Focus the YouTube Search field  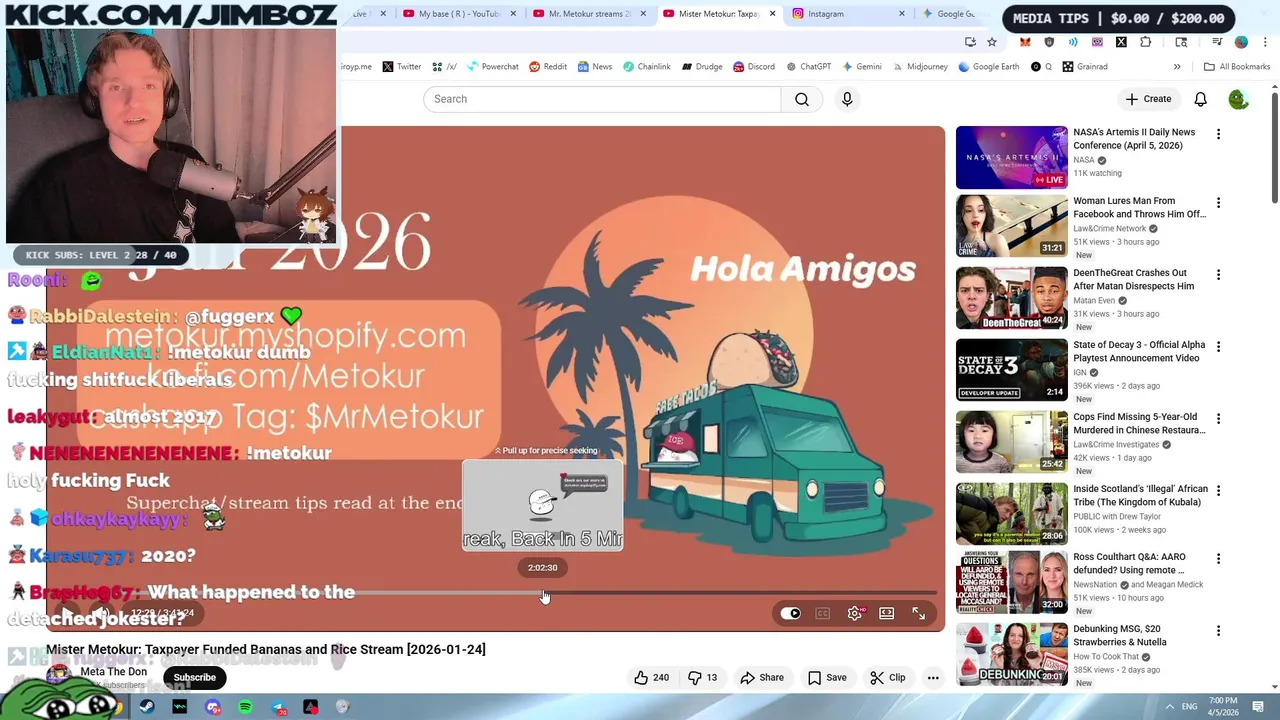tap(602, 99)
